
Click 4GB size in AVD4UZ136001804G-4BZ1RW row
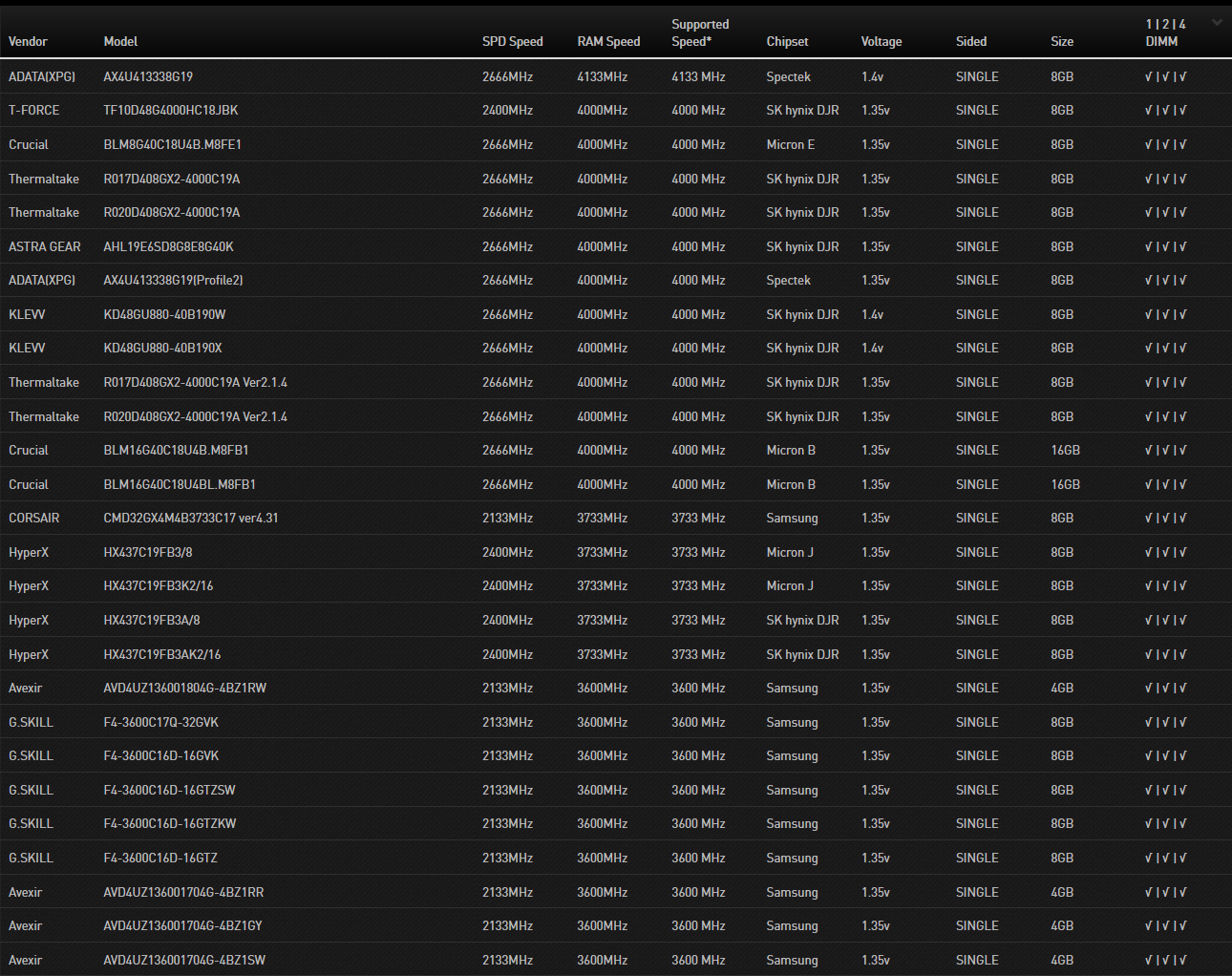tap(1062, 688)
